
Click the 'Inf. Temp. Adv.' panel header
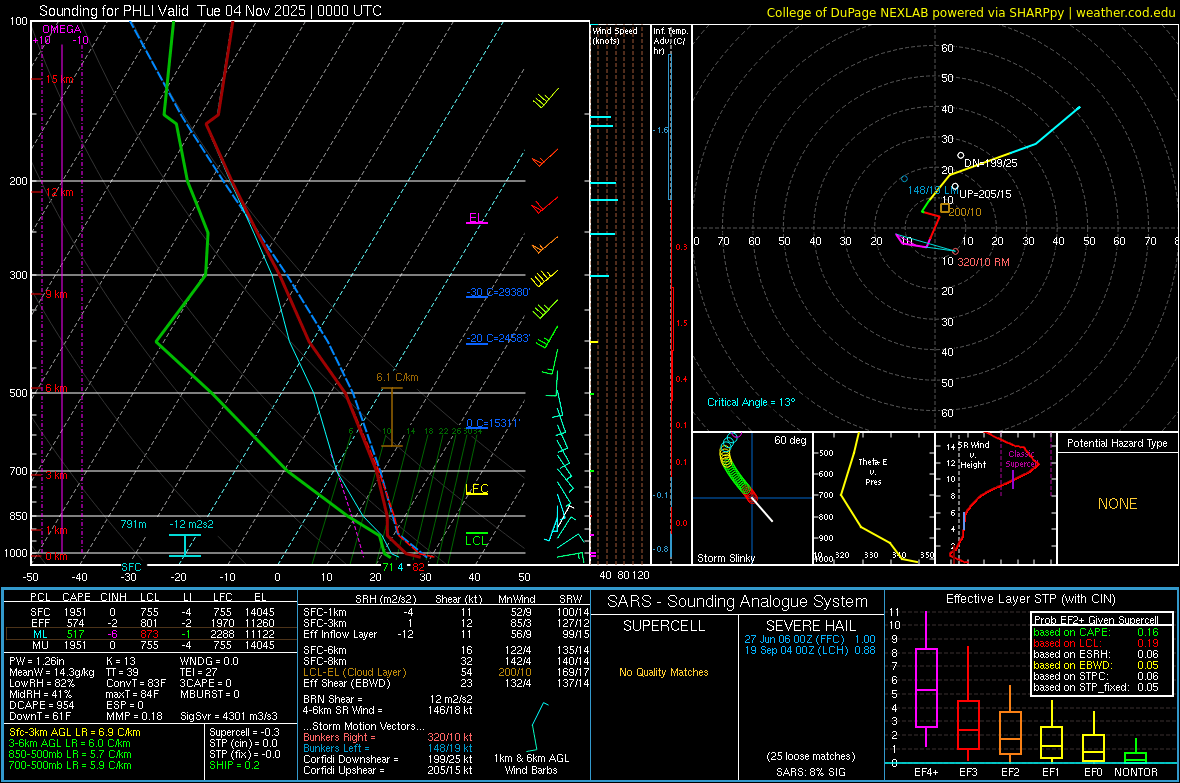click(x=670, y=41)
